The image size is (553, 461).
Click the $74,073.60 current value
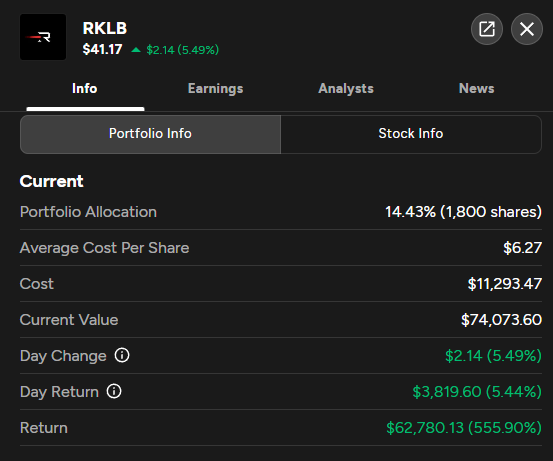click(x=501, y=320)
